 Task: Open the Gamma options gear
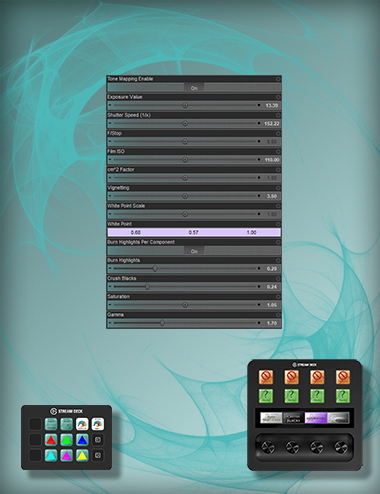pos(278,315)
